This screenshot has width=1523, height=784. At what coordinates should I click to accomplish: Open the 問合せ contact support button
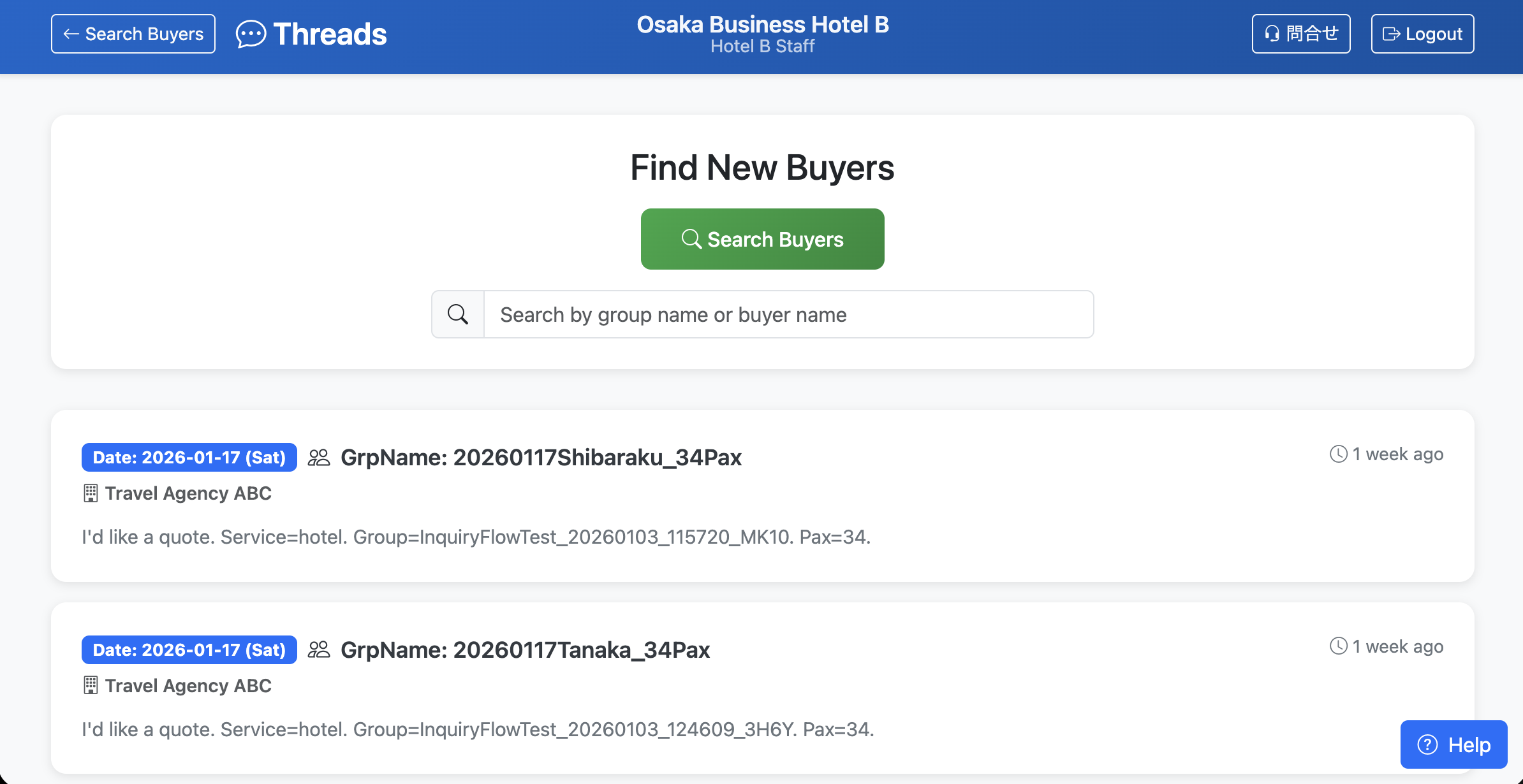click(1301, 34)
